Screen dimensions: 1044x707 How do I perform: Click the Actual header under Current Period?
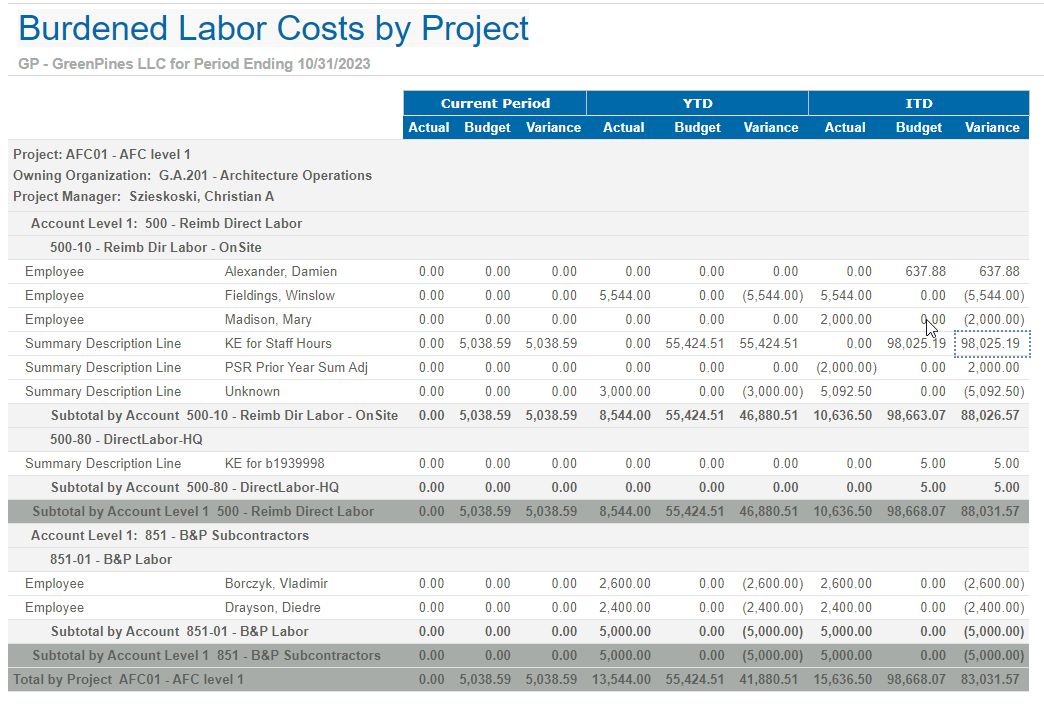coord(429,127)
